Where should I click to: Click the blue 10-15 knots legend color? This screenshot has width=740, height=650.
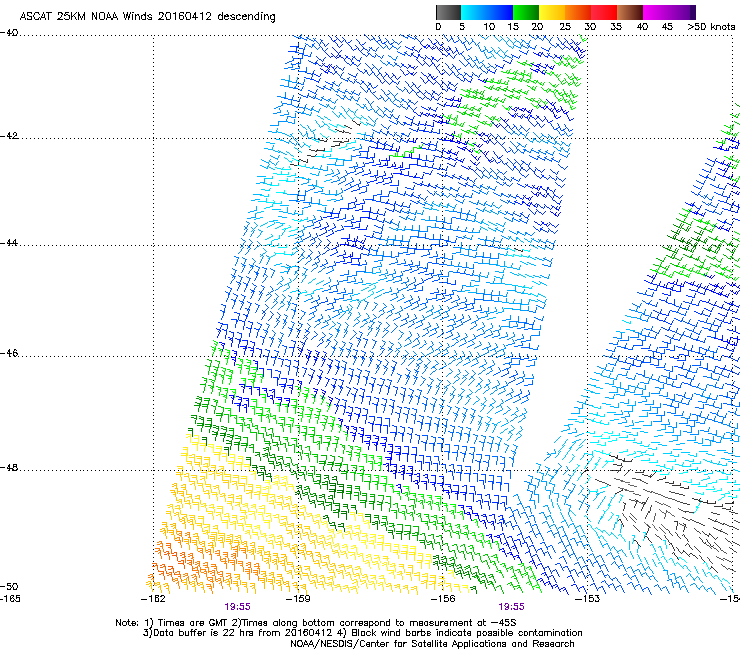(500, 12)
